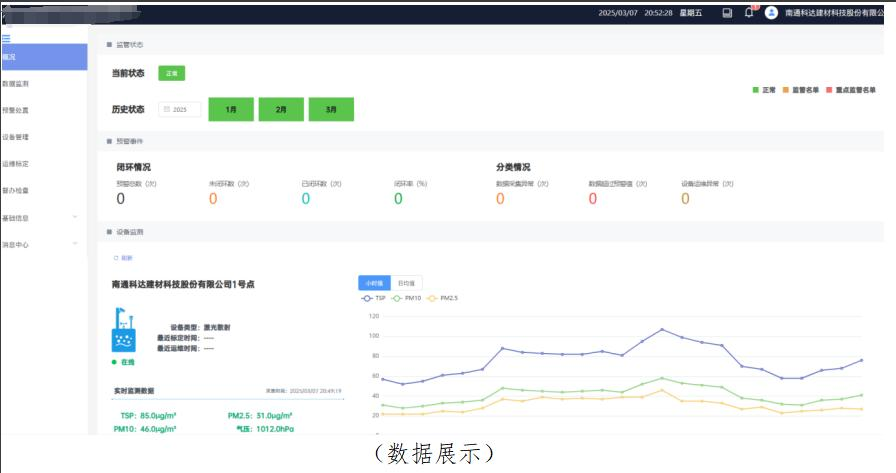The width and height of the screenshot is (896, 473).
Task: Switch to the 日均值 chart tab
Action: point(405,283)
